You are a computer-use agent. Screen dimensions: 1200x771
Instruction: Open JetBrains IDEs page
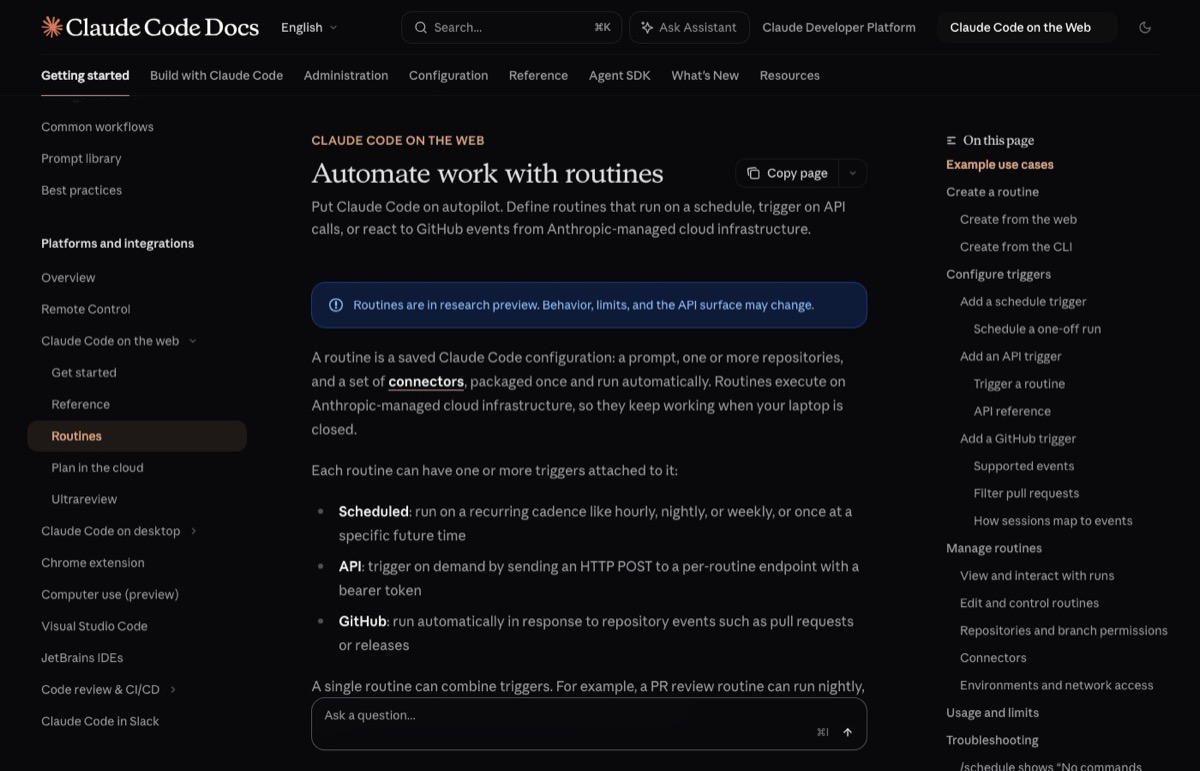coord(82,658)
